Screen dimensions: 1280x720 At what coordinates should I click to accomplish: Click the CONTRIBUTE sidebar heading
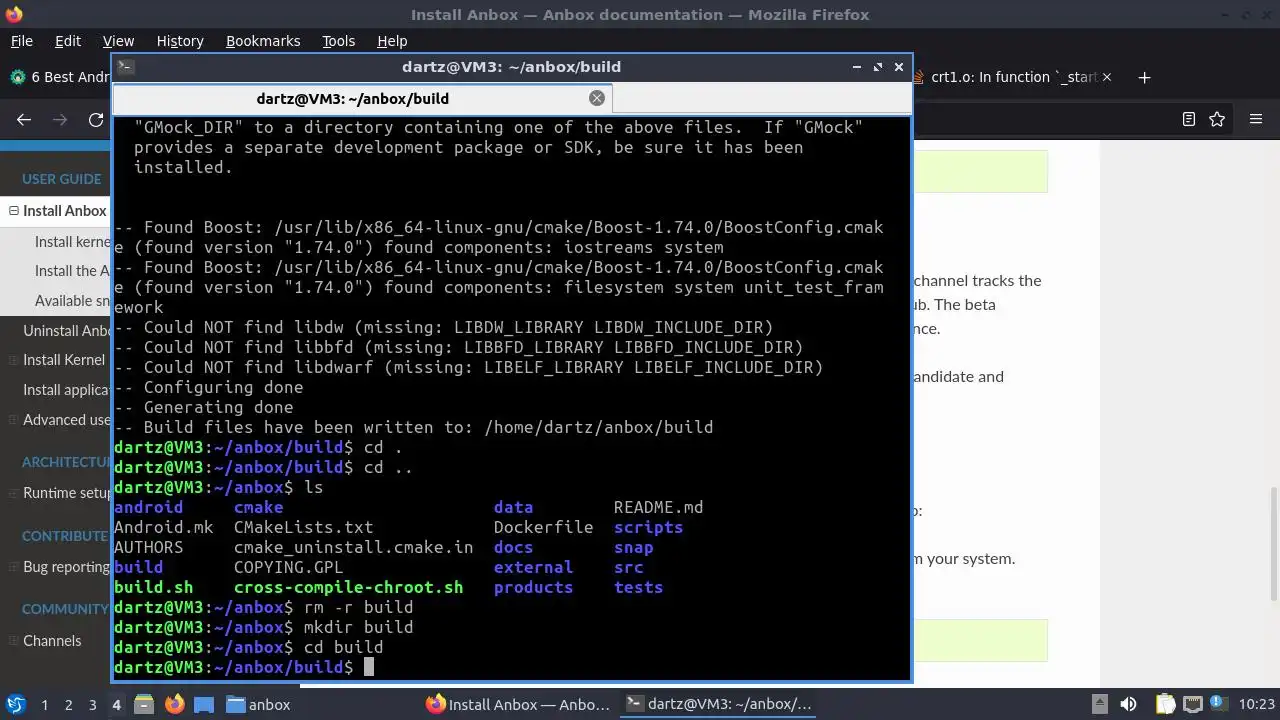67,536
